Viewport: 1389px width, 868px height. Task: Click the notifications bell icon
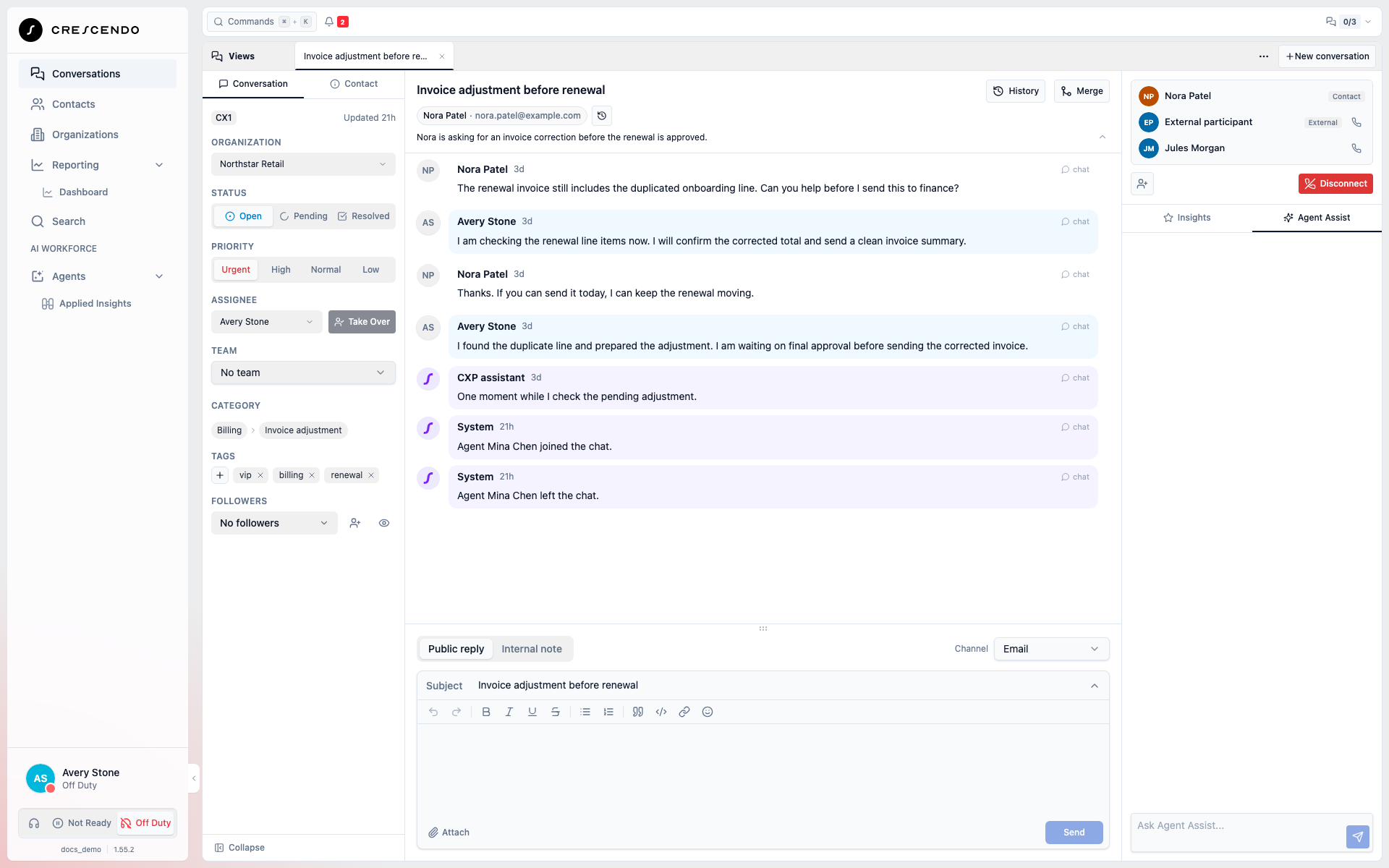(329, 22)
